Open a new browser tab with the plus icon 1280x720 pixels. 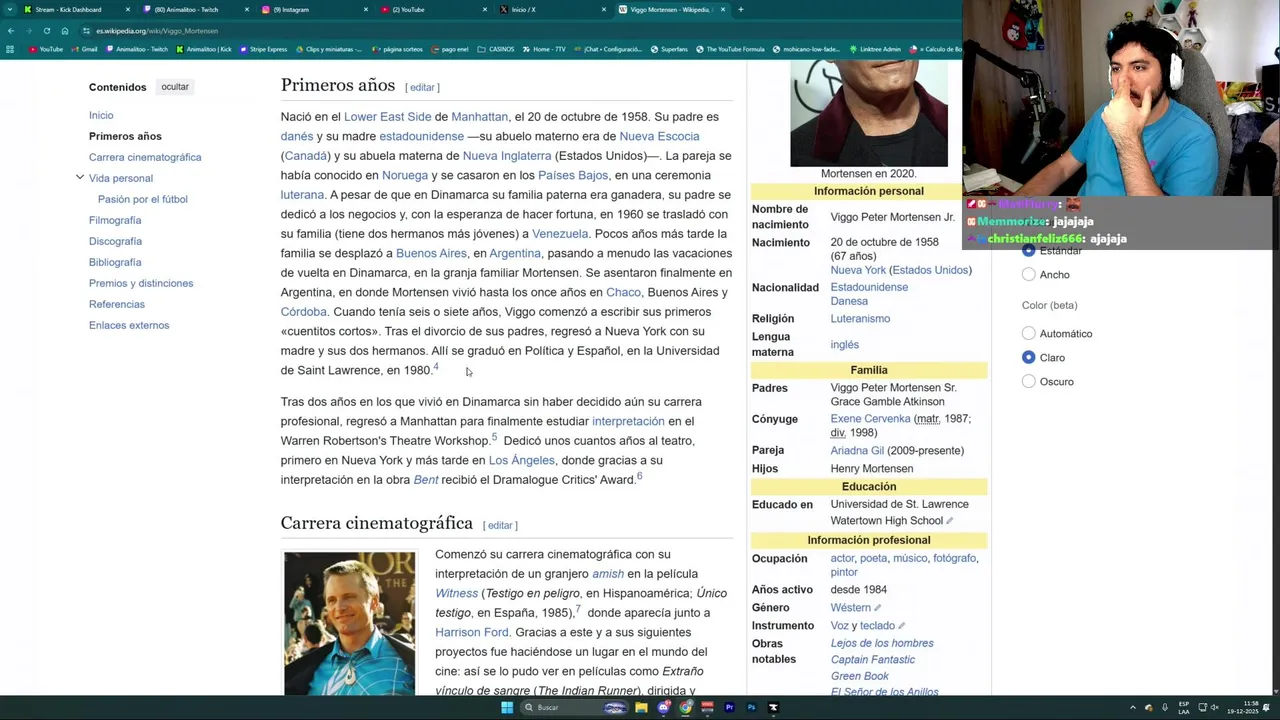point(740,9)
